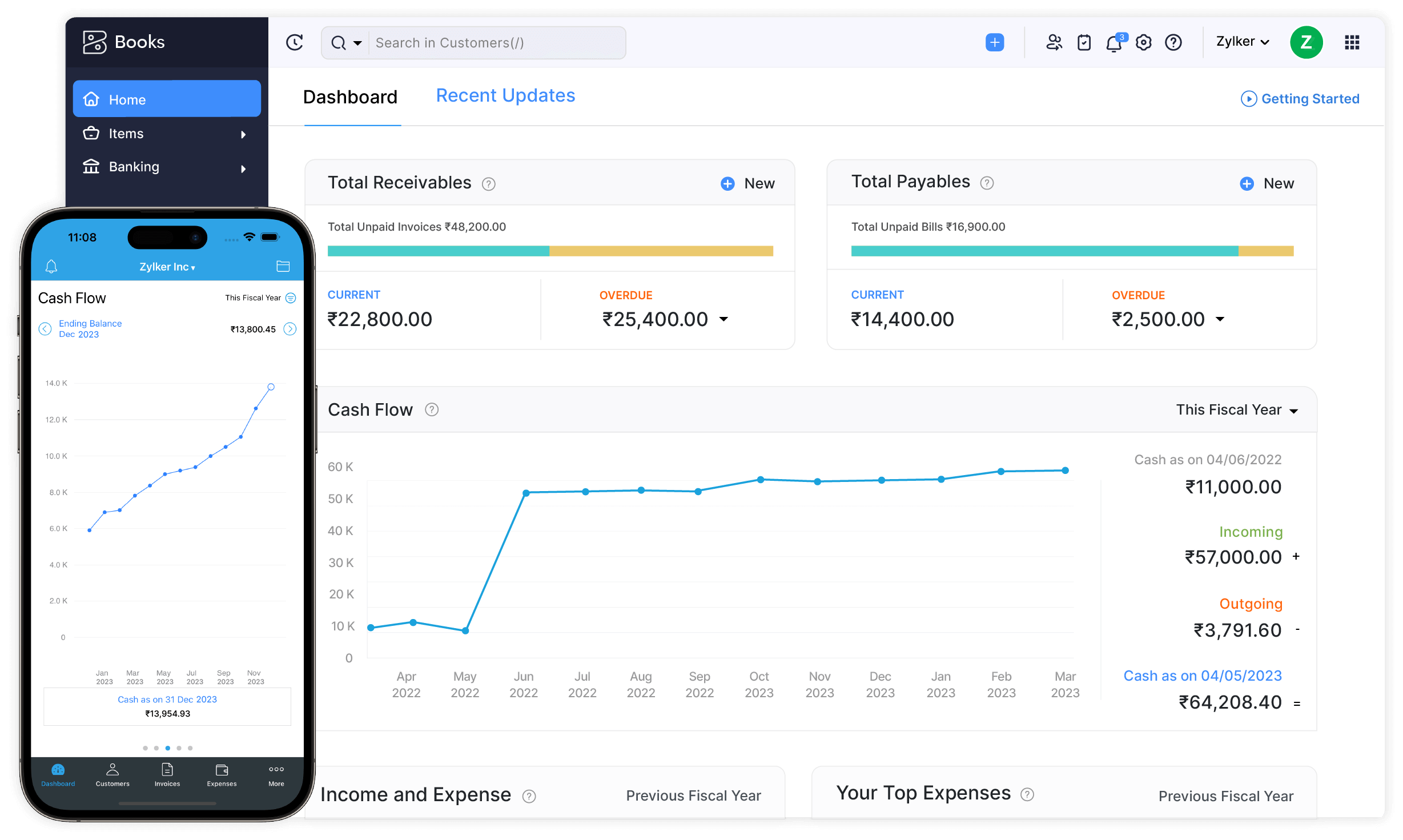Click the settings gear icon

(1145, 42)
